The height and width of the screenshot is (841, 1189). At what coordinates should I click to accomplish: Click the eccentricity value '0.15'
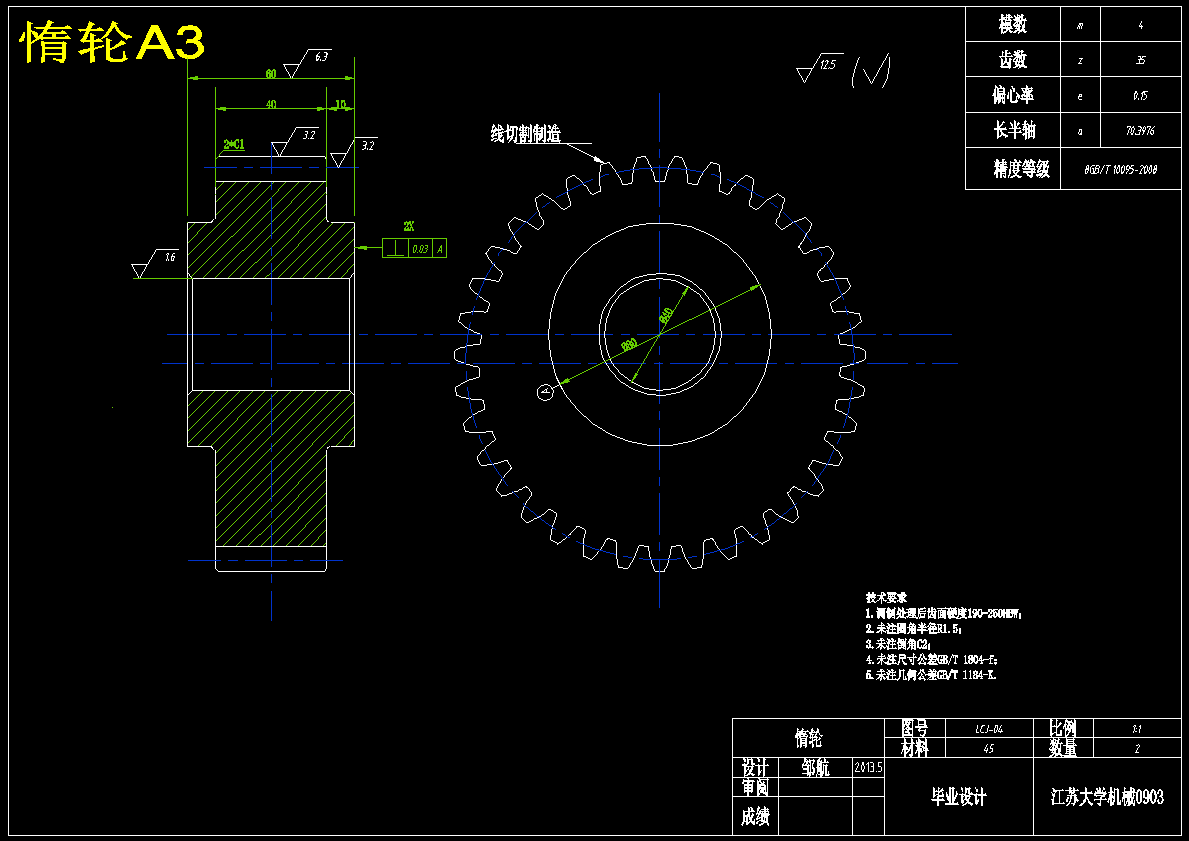[x=1140, y=96]
